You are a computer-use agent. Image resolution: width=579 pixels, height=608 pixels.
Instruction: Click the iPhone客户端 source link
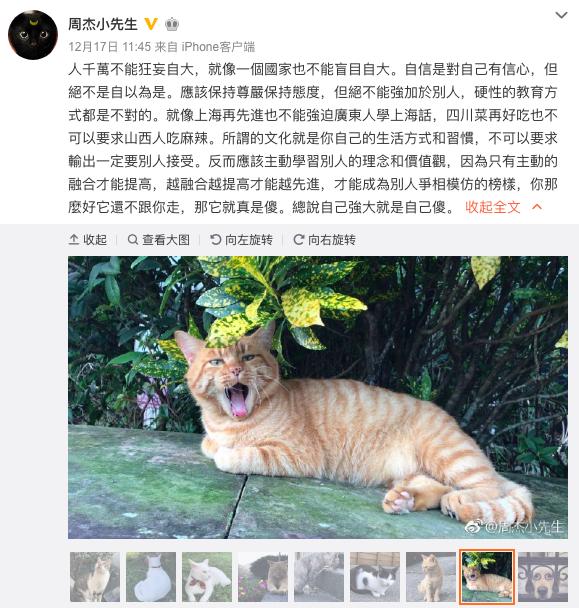218,47
